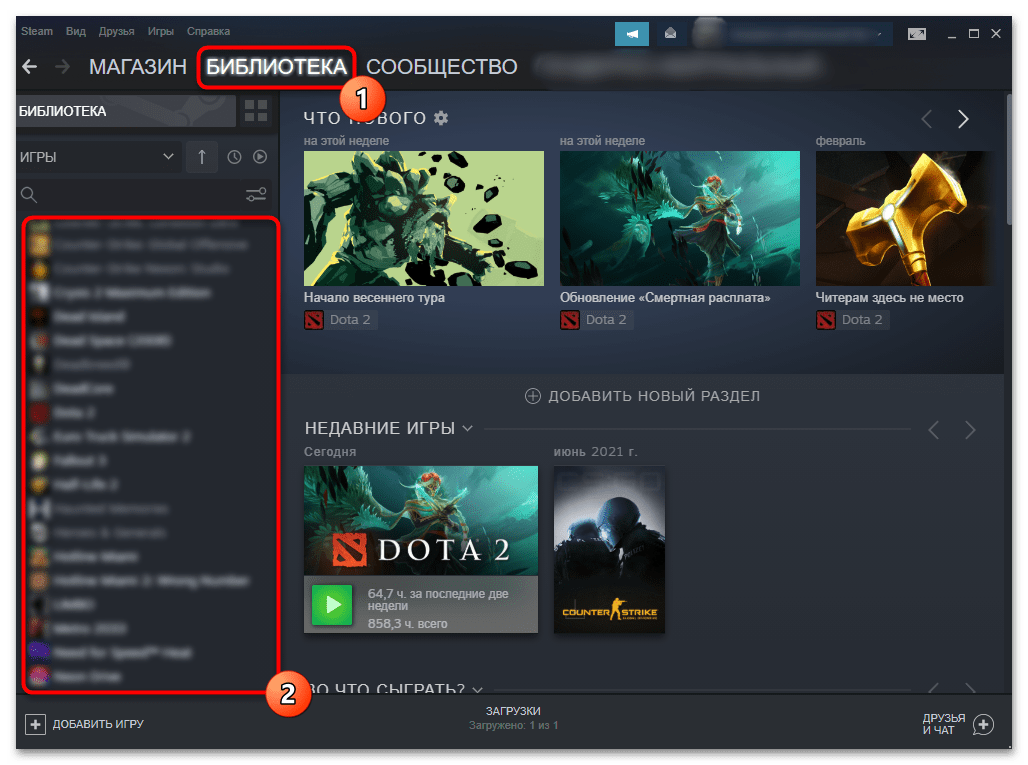Open the Игры menu
The width and height of the screenshot is (1028, 765).
[x=161, y=31]
